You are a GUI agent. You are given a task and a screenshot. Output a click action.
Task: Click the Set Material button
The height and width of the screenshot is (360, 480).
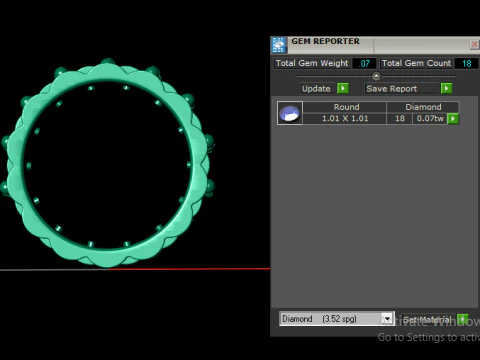pos(428,319)
